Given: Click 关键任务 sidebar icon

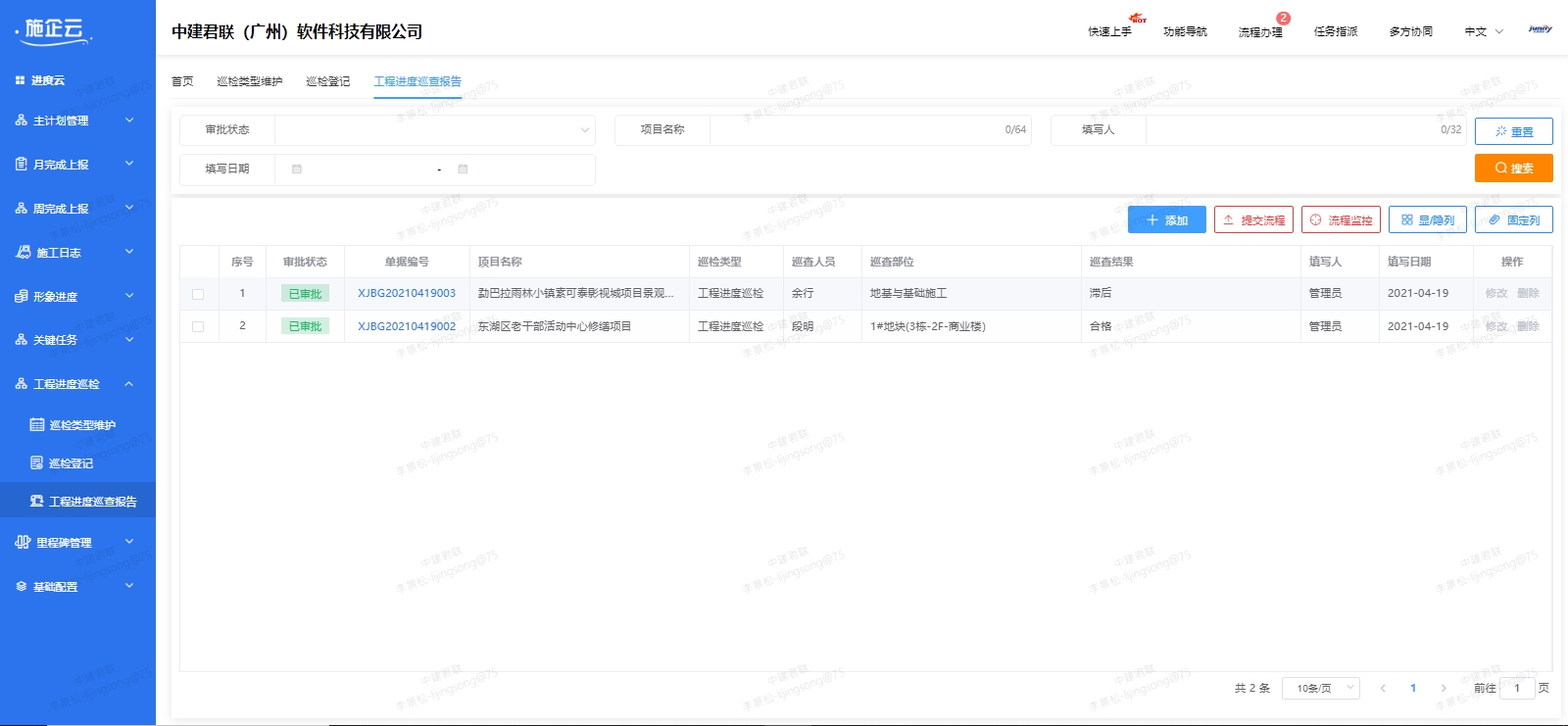Looking at the screenshot, I should point(22,340).
